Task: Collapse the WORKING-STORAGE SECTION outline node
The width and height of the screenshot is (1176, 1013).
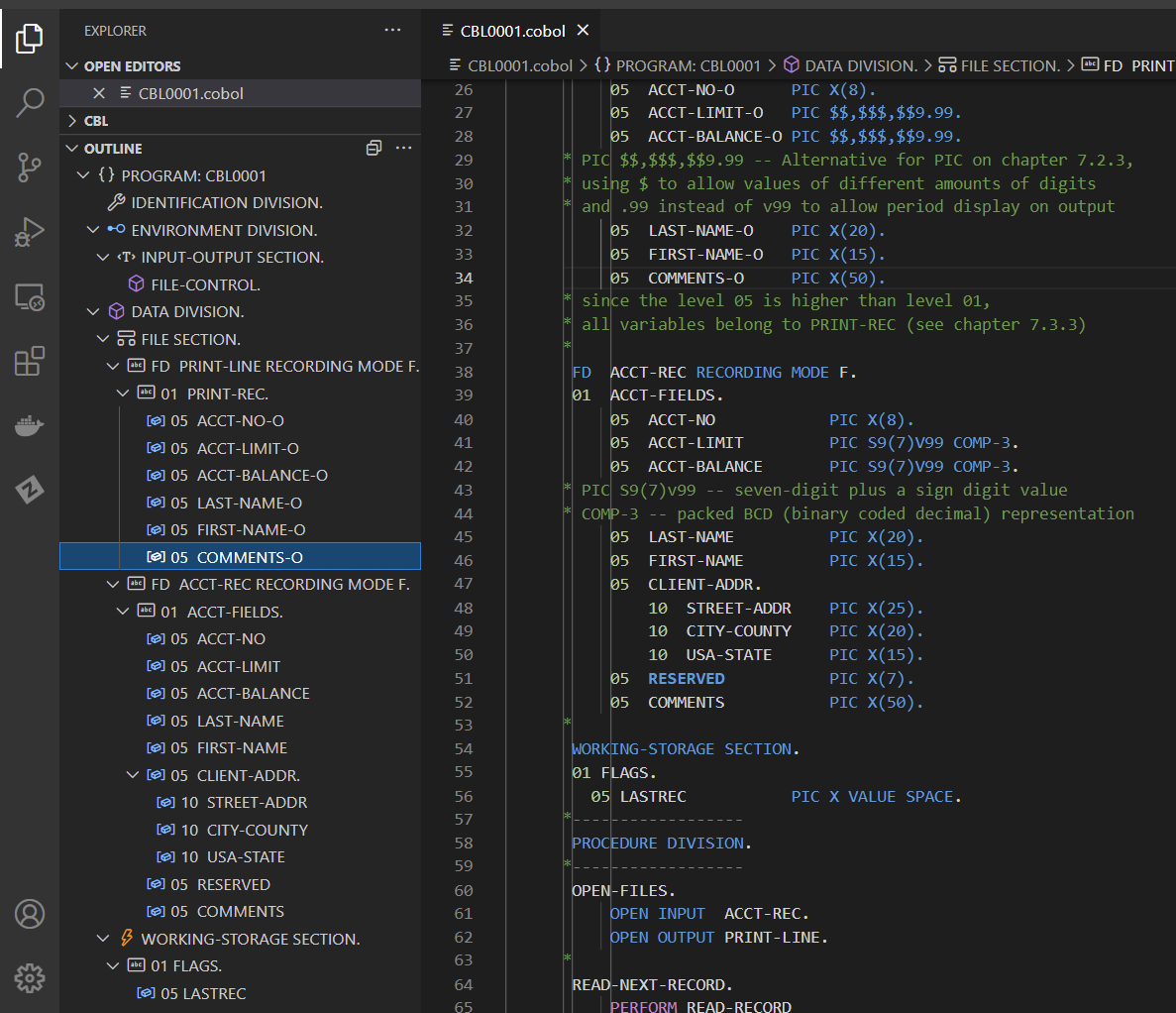Action: (103, 939)
